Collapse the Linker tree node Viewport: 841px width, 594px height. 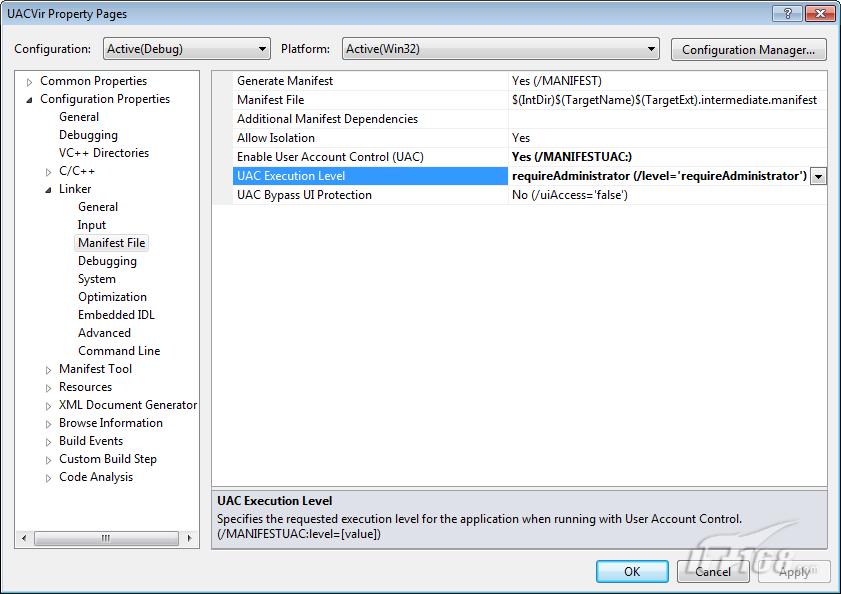48,189
